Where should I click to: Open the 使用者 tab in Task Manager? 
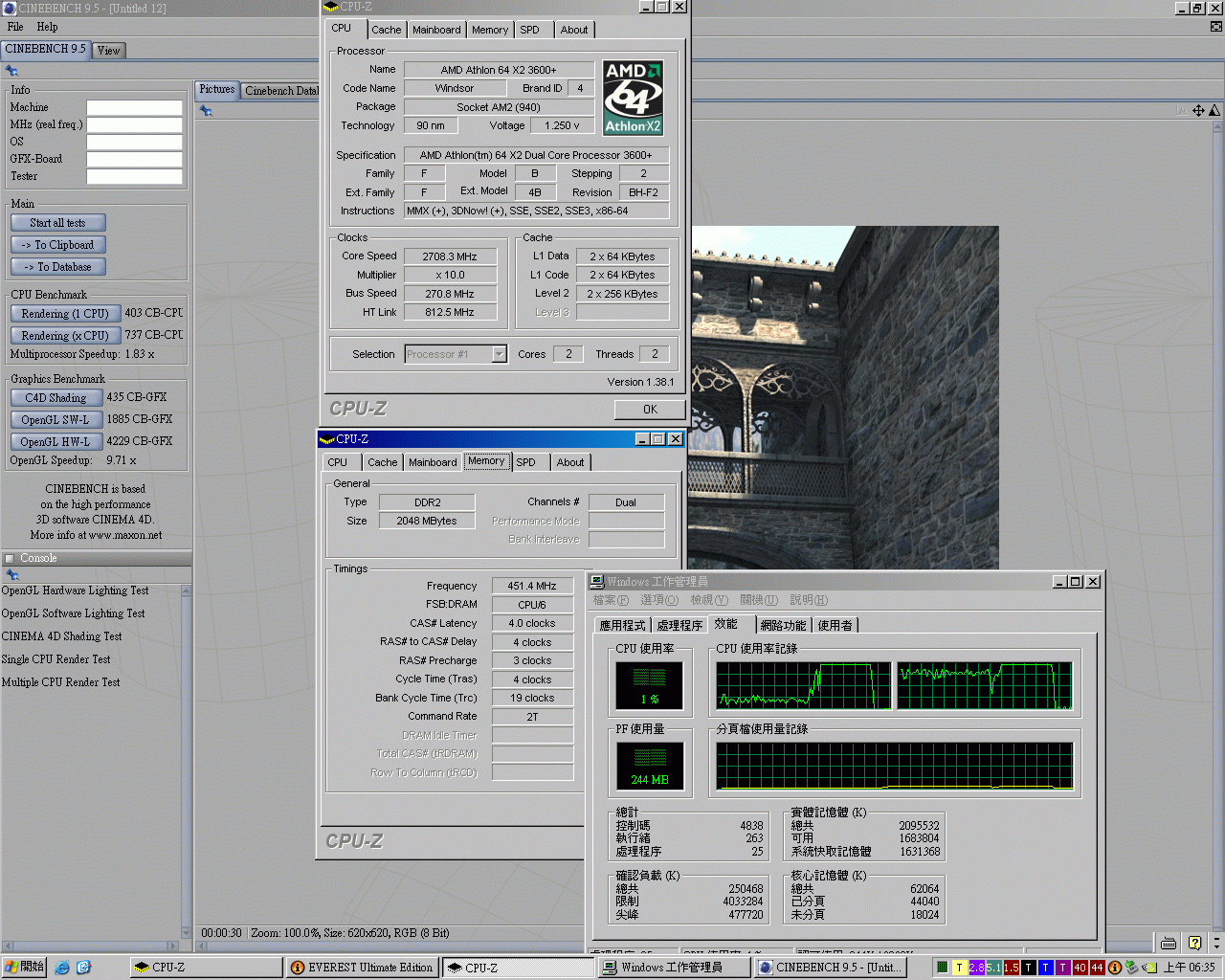(835, 625)
